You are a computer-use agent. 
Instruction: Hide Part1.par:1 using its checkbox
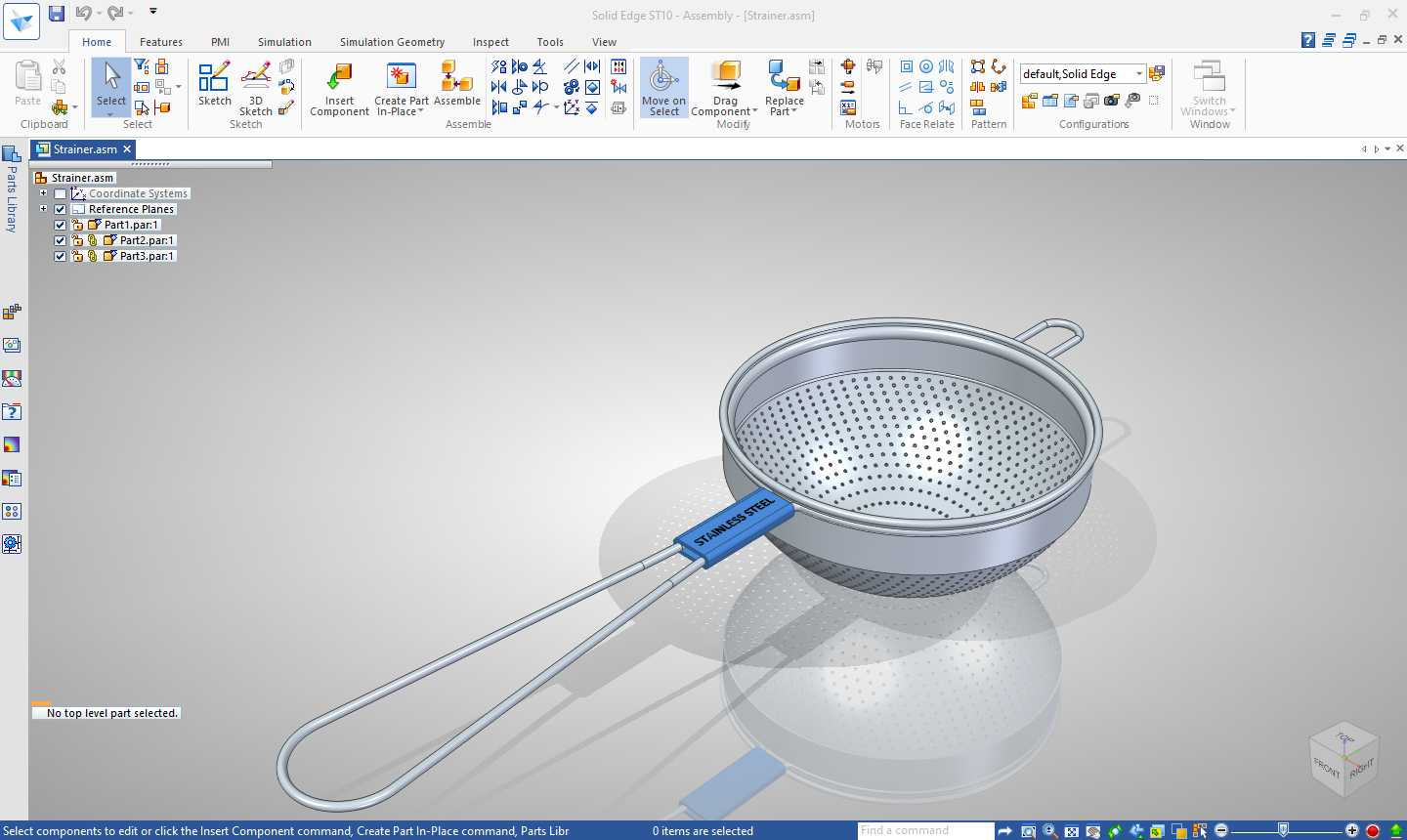point(61,225)
